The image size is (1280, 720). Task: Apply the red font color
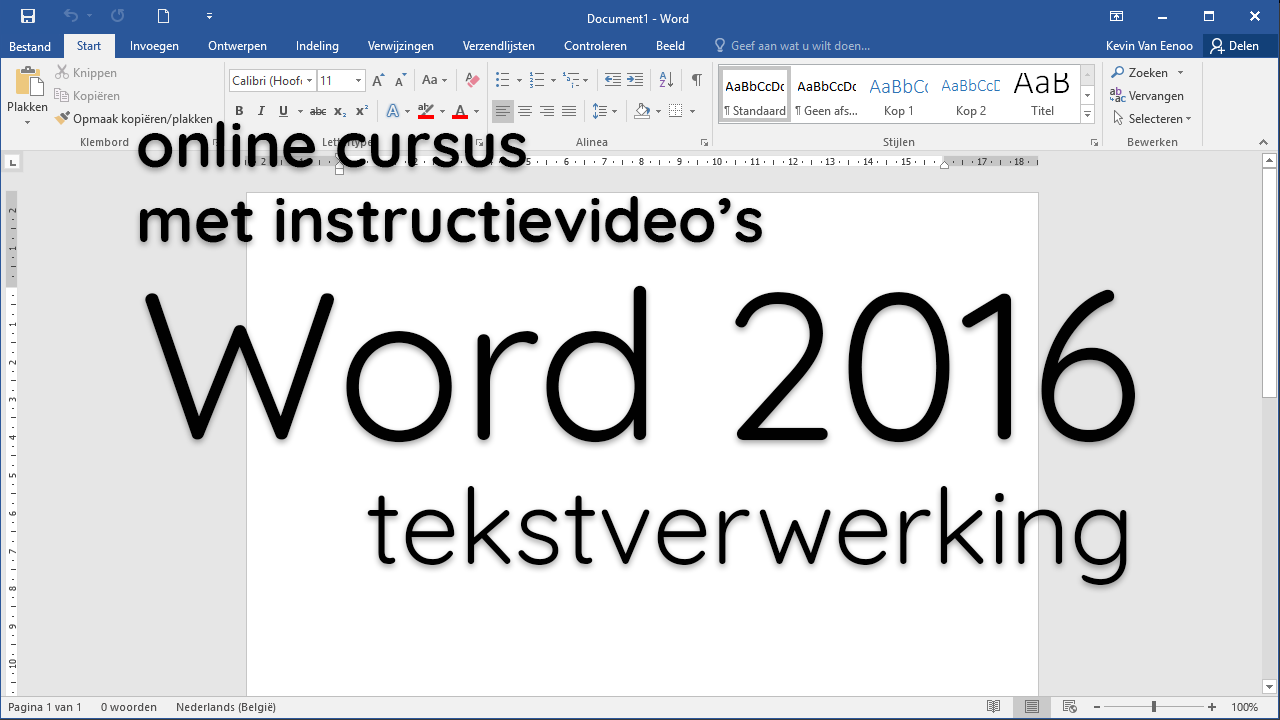pos(460,111)
